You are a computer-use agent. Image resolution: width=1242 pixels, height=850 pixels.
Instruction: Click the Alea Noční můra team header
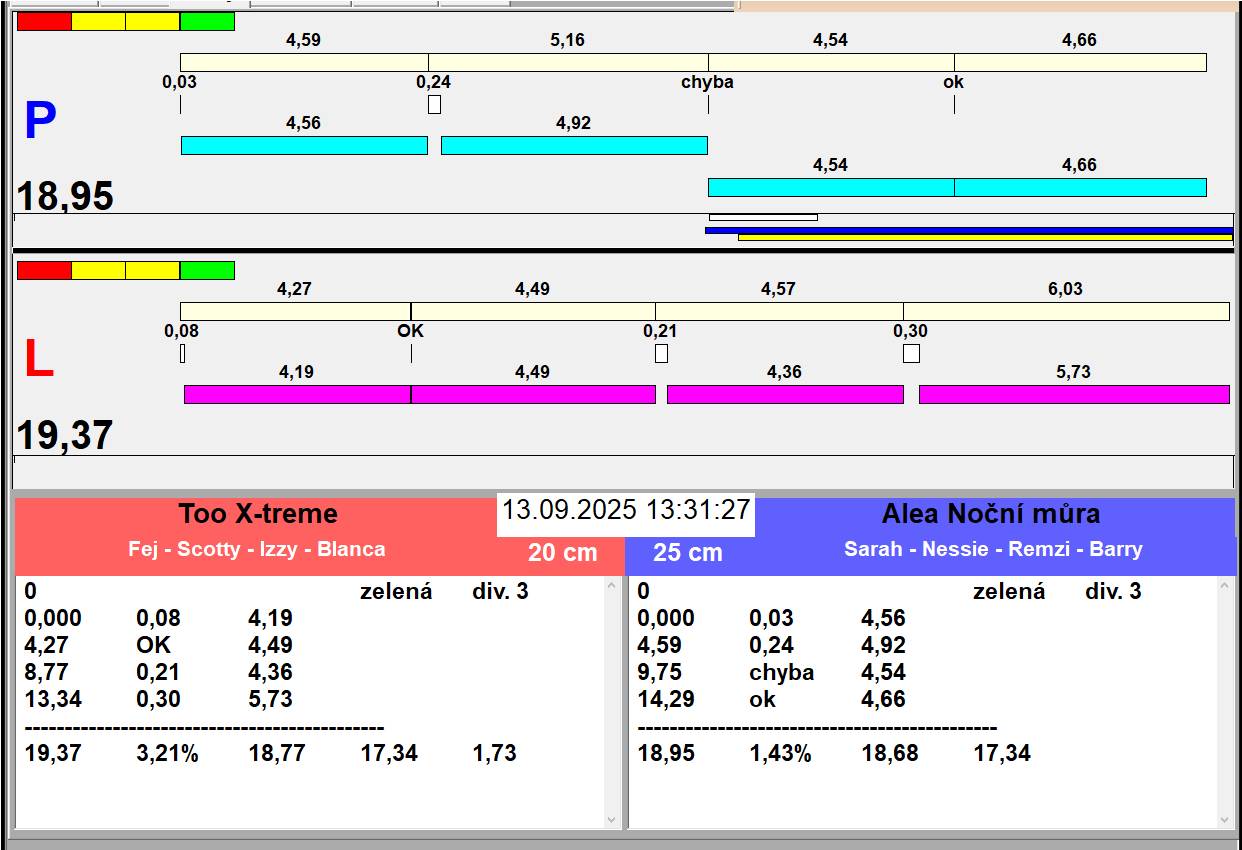coord(990,514)
